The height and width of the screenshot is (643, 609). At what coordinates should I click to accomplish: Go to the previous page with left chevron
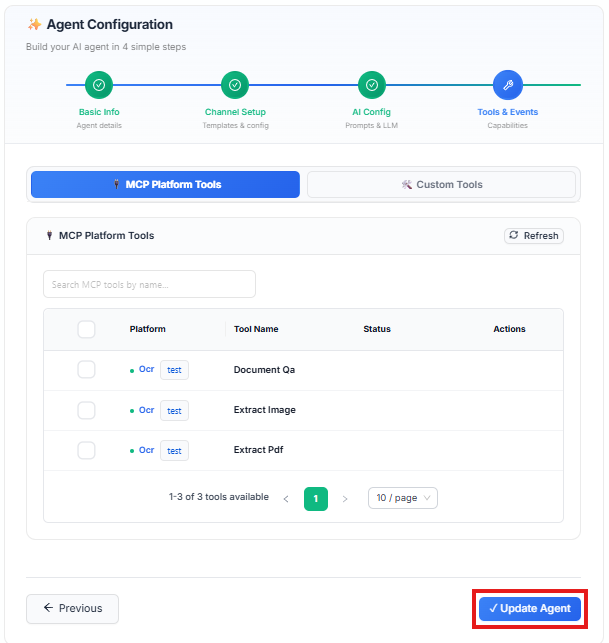(286, 499)
